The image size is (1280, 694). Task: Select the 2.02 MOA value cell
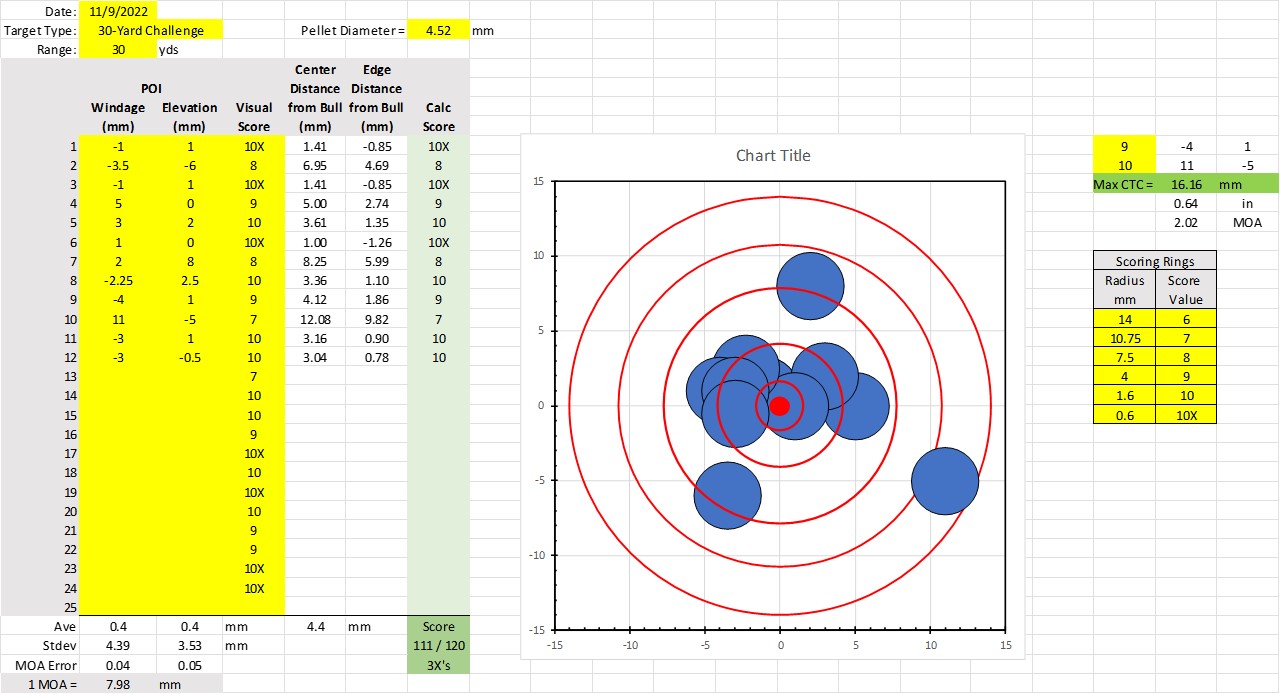pos(1185,222)
